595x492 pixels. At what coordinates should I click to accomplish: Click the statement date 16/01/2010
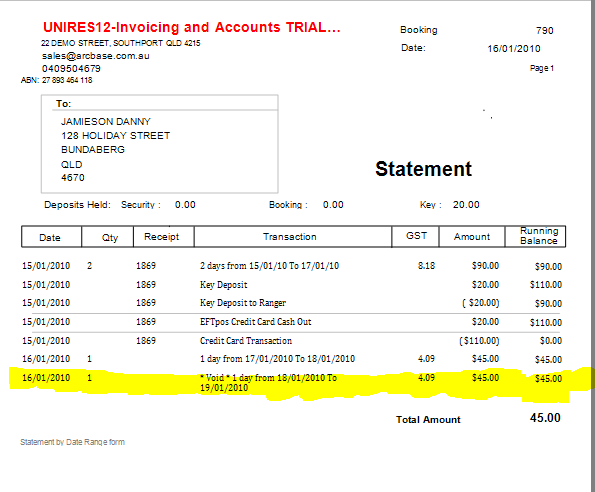click(514, 49)
